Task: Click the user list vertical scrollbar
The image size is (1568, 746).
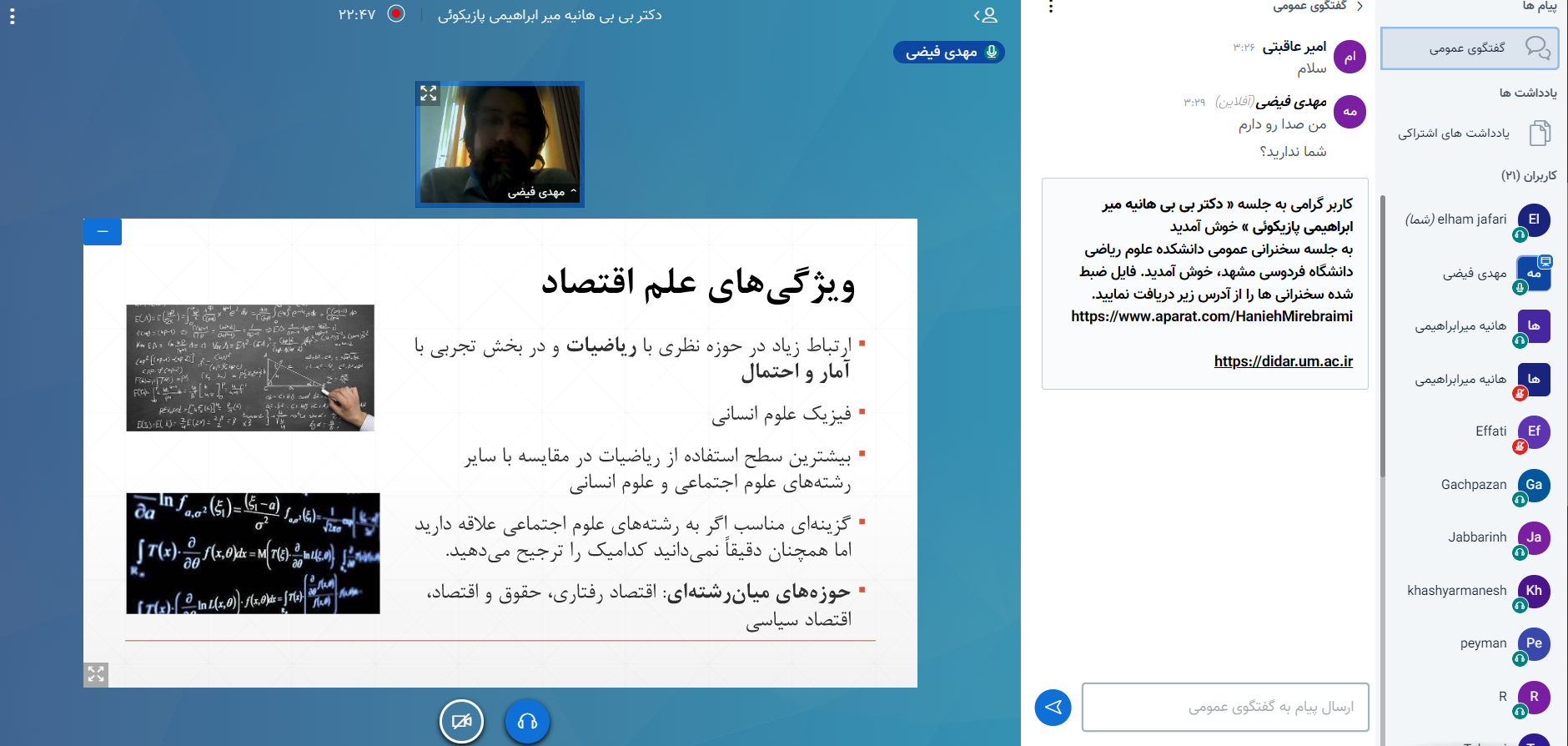Action: pyautogui.click(x=1382, y=334)
